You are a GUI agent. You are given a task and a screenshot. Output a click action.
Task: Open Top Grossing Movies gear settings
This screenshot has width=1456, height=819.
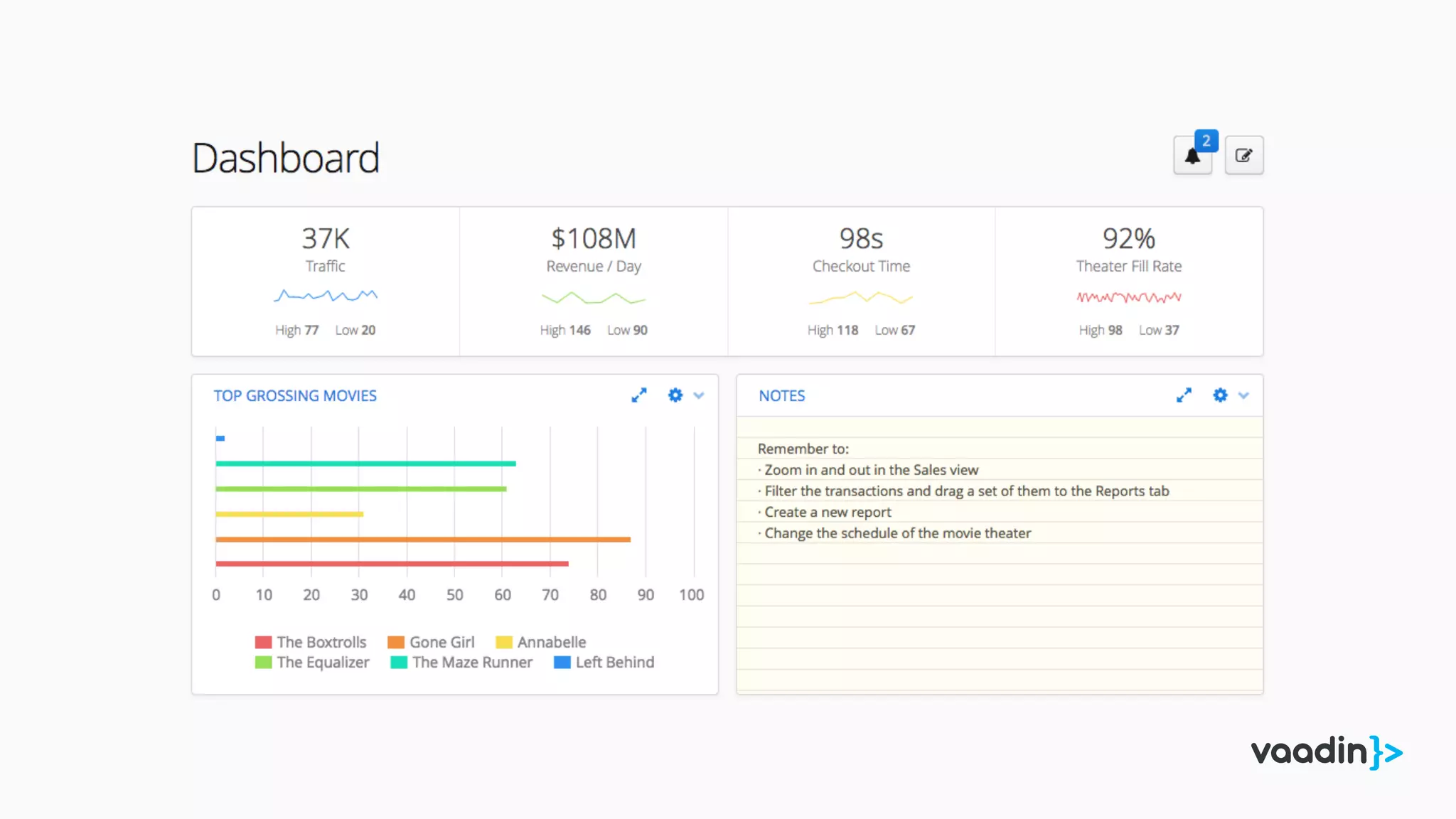675,395
